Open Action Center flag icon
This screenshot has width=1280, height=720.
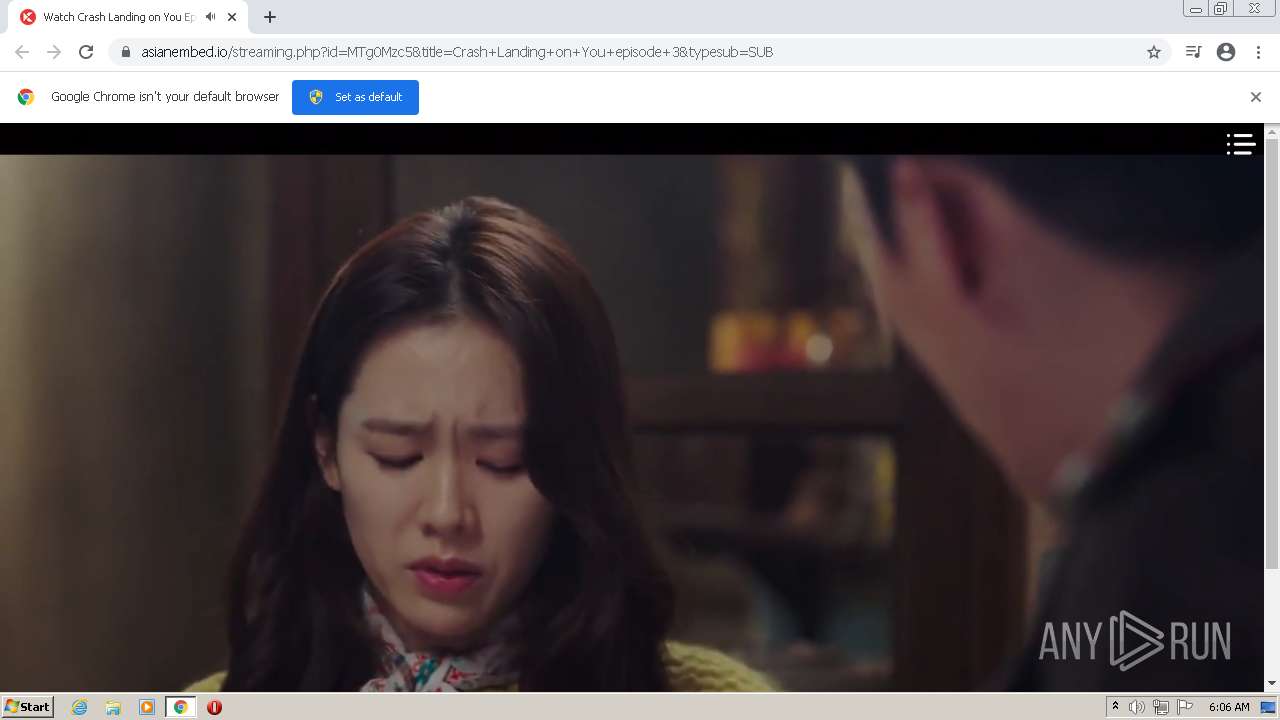coord(1185,707)
